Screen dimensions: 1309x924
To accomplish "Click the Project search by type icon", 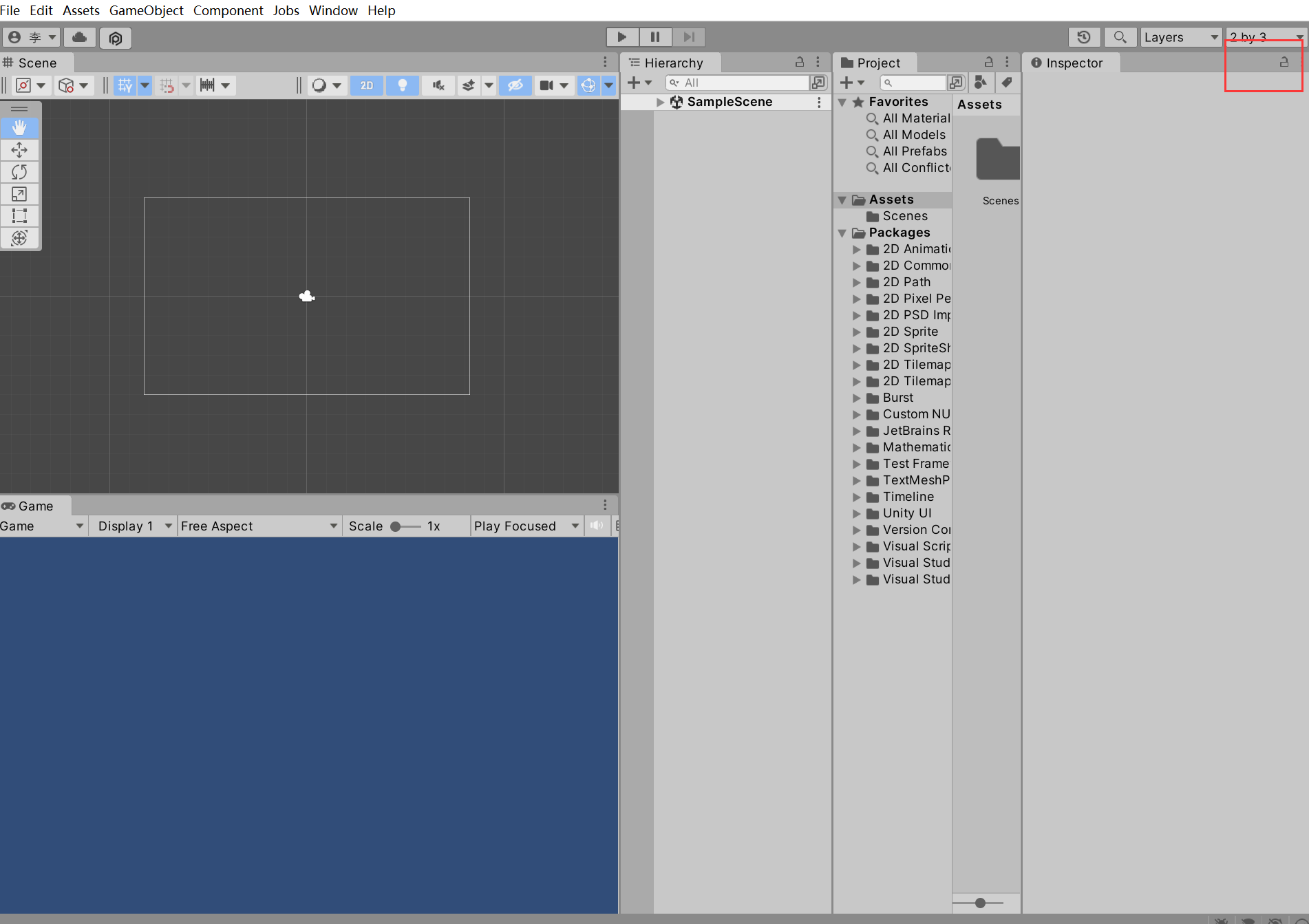I will coord(980,83).
